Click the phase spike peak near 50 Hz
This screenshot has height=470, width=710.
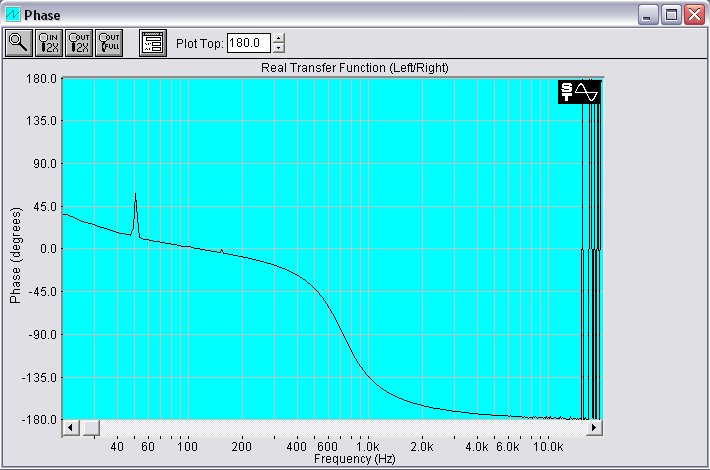click(x=135, y=194)
